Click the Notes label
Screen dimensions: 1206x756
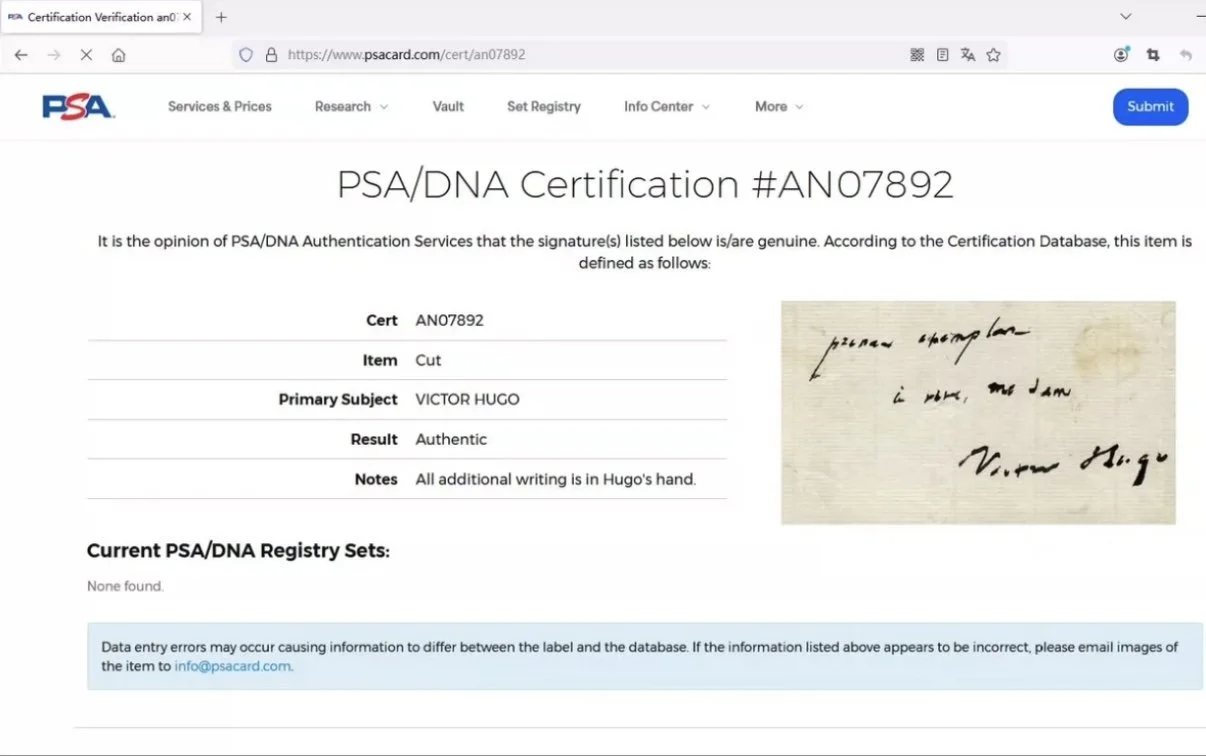tap(376, 479)
